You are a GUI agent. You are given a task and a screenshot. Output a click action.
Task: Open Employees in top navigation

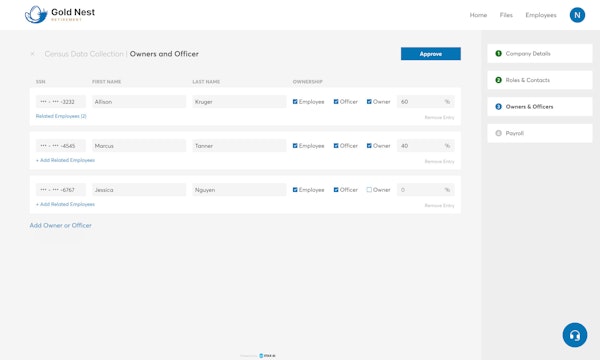[541, 15]
